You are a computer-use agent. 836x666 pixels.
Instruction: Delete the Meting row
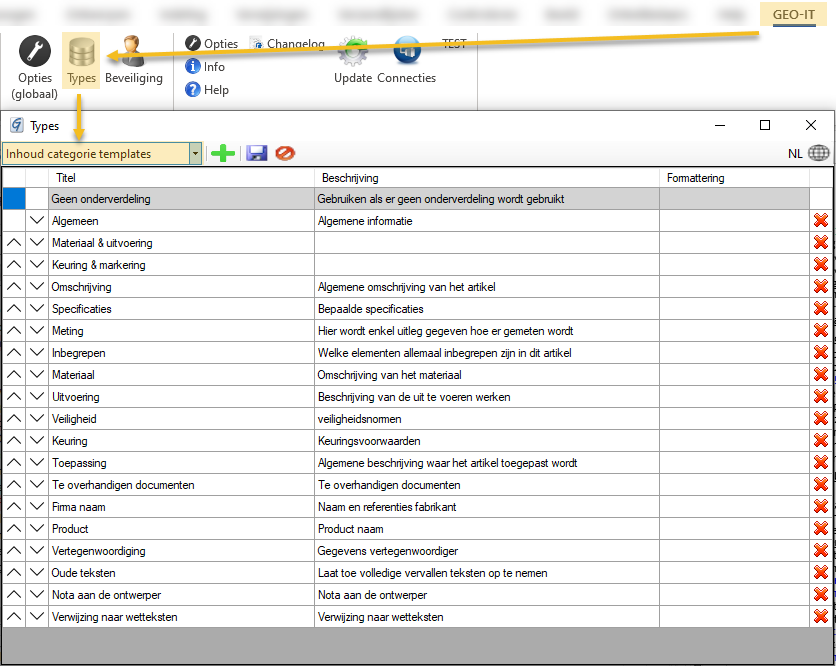pyautogui.click(x=821, y=331)
